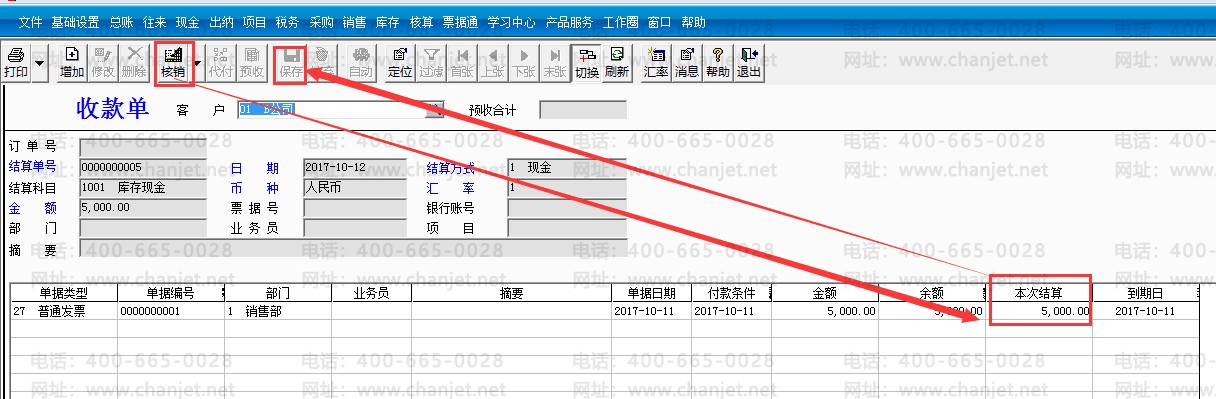The height and width of the screenshot is (399, 1216).
Task: Click the 结算单号 field 0000000005
Action: [142, 167]
